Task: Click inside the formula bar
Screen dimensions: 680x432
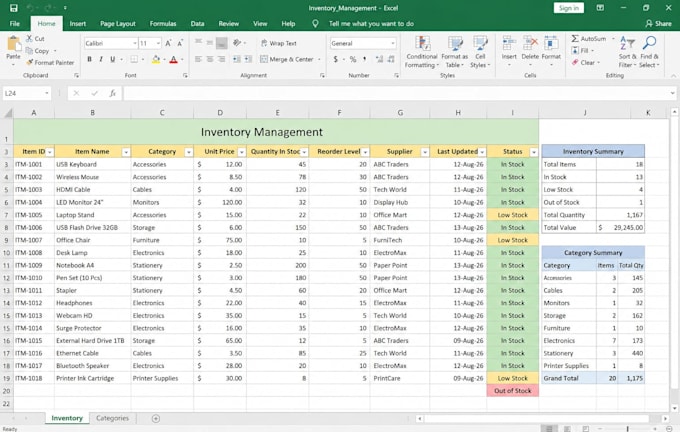Action: coord(397,93)
